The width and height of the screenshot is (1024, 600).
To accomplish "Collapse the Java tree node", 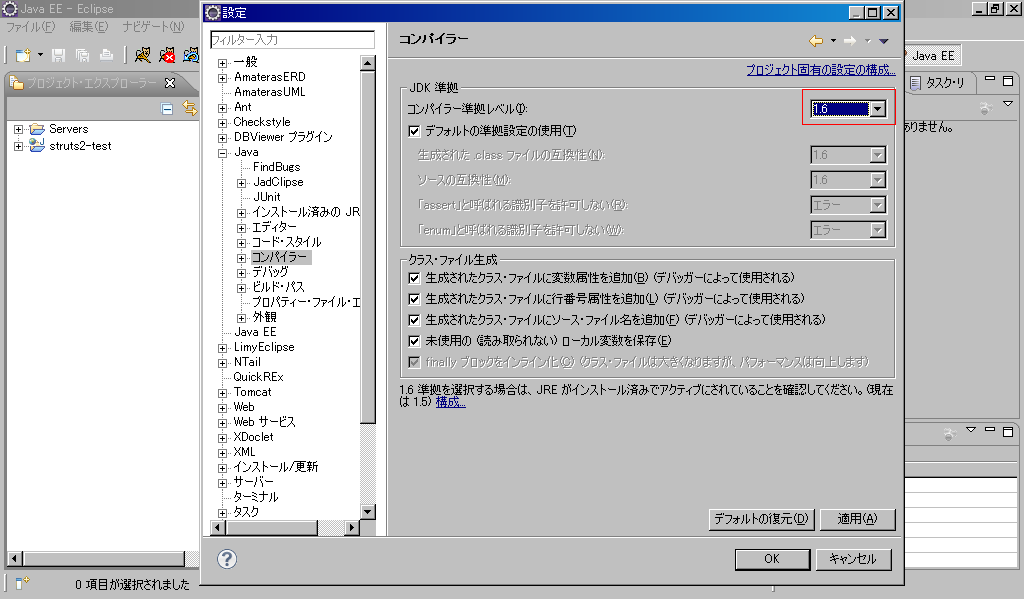I will tap(223, 153).
